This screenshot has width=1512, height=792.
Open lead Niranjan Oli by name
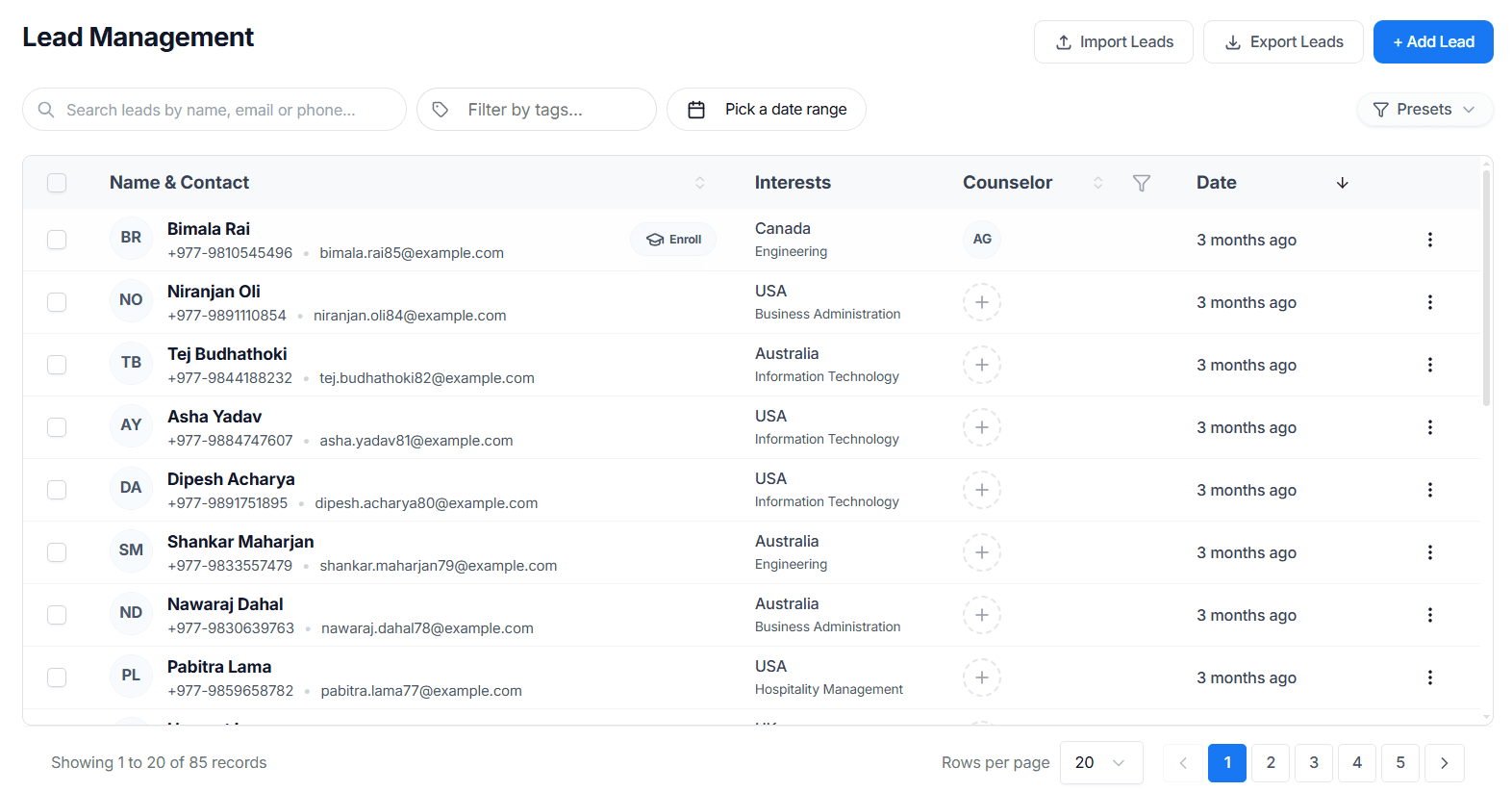click(214, 292)
